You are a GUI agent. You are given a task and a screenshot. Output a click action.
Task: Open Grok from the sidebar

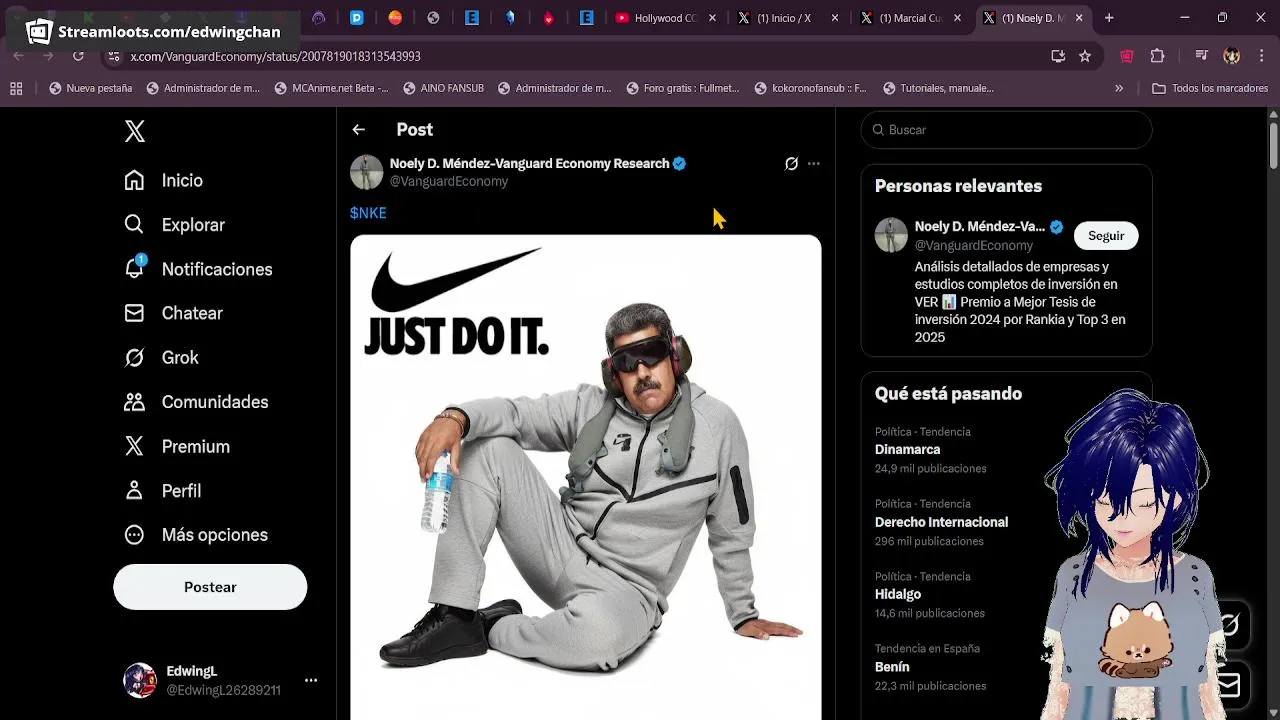pyautogui.click(x=161, y=357)
